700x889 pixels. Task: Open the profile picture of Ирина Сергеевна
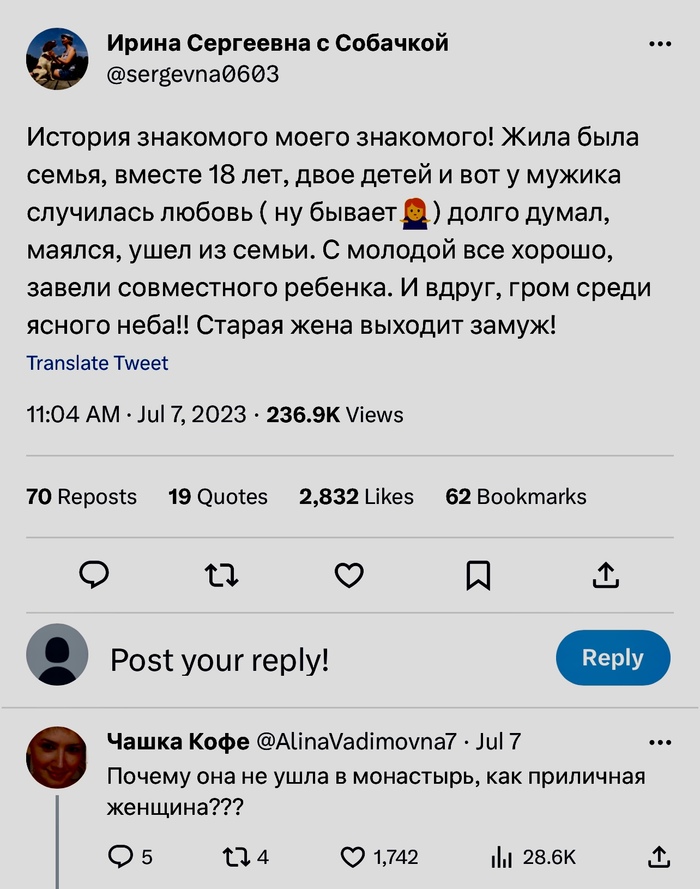[x=57, y=59]
